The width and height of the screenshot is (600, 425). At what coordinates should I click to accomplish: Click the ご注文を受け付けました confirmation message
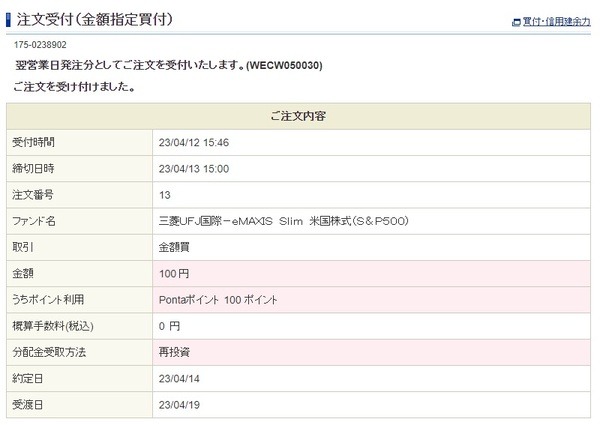coord(76,87)
